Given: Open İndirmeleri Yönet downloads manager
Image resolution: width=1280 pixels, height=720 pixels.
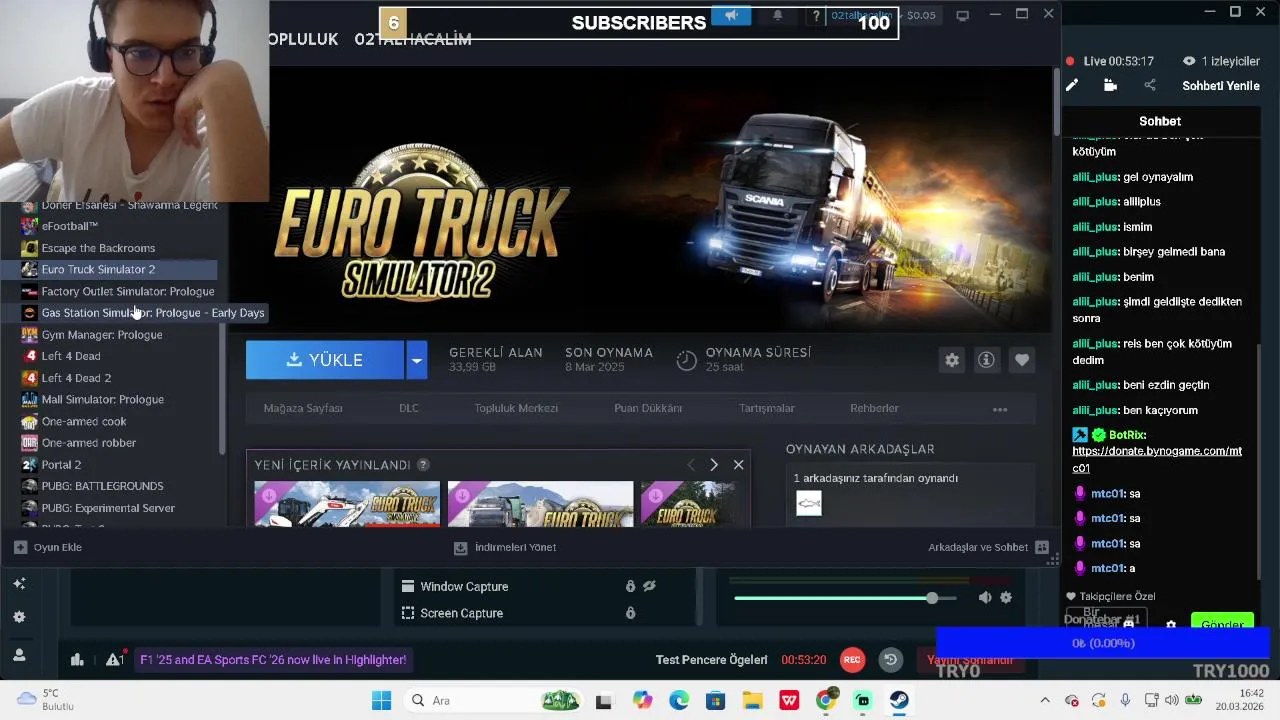Looking at the screenshot, I should tap(505, 547).
